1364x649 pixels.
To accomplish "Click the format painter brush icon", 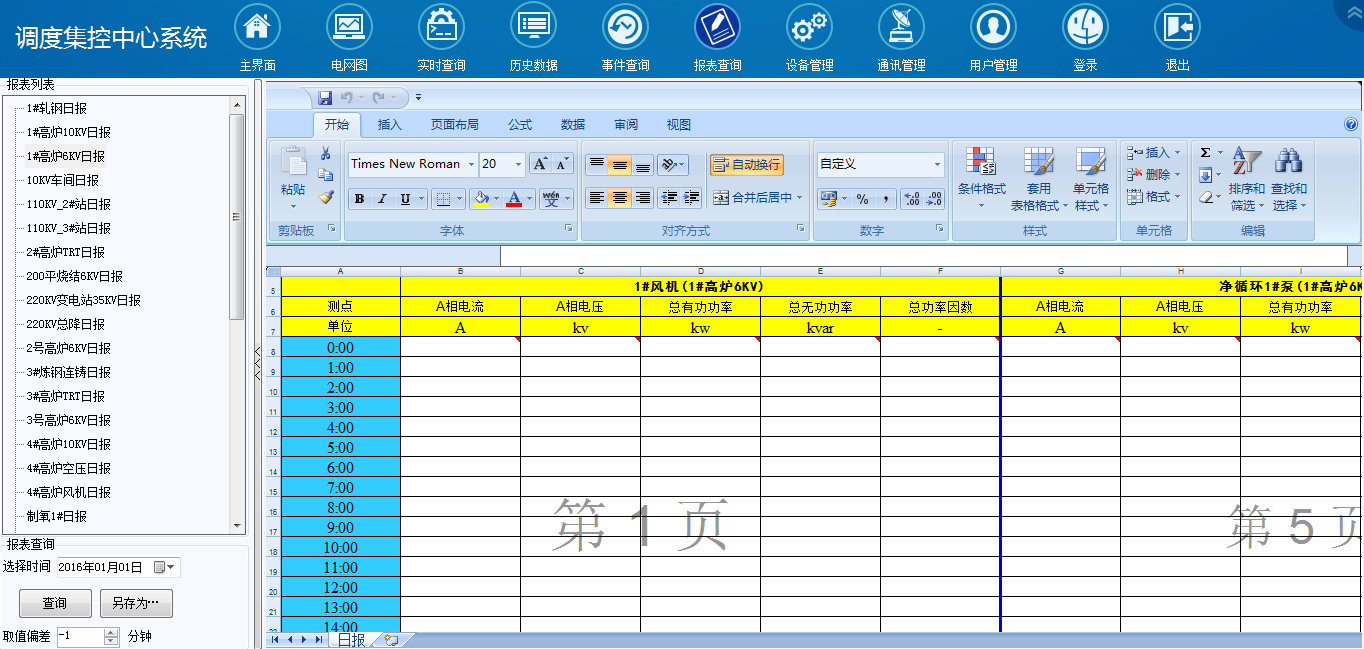I will [325, 197].
